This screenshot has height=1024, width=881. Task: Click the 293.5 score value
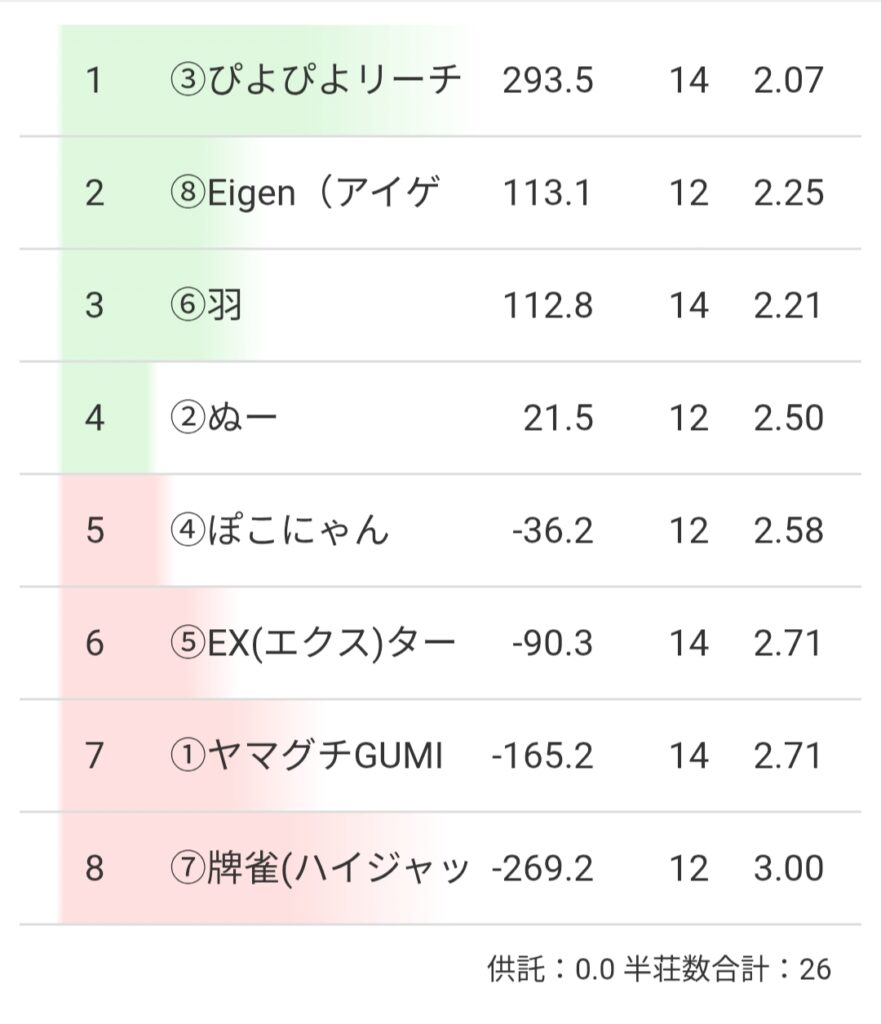pyautogui.click(x=547, y=80)
